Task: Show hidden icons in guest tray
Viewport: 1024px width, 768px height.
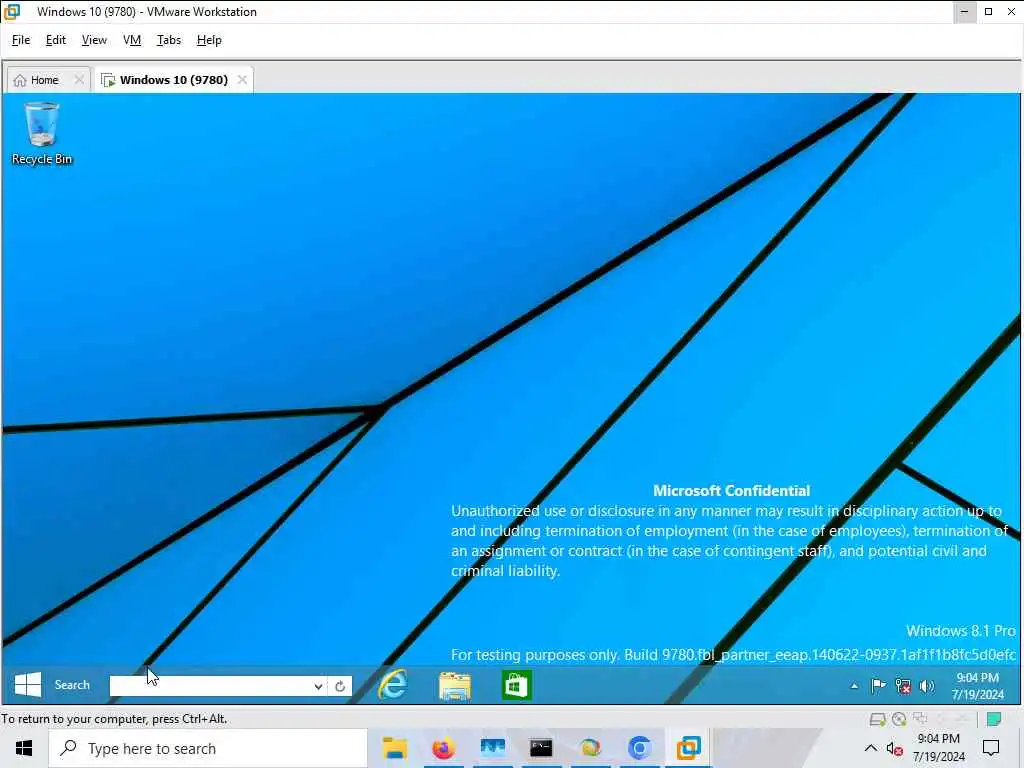Action: click(x=854, y=686)
